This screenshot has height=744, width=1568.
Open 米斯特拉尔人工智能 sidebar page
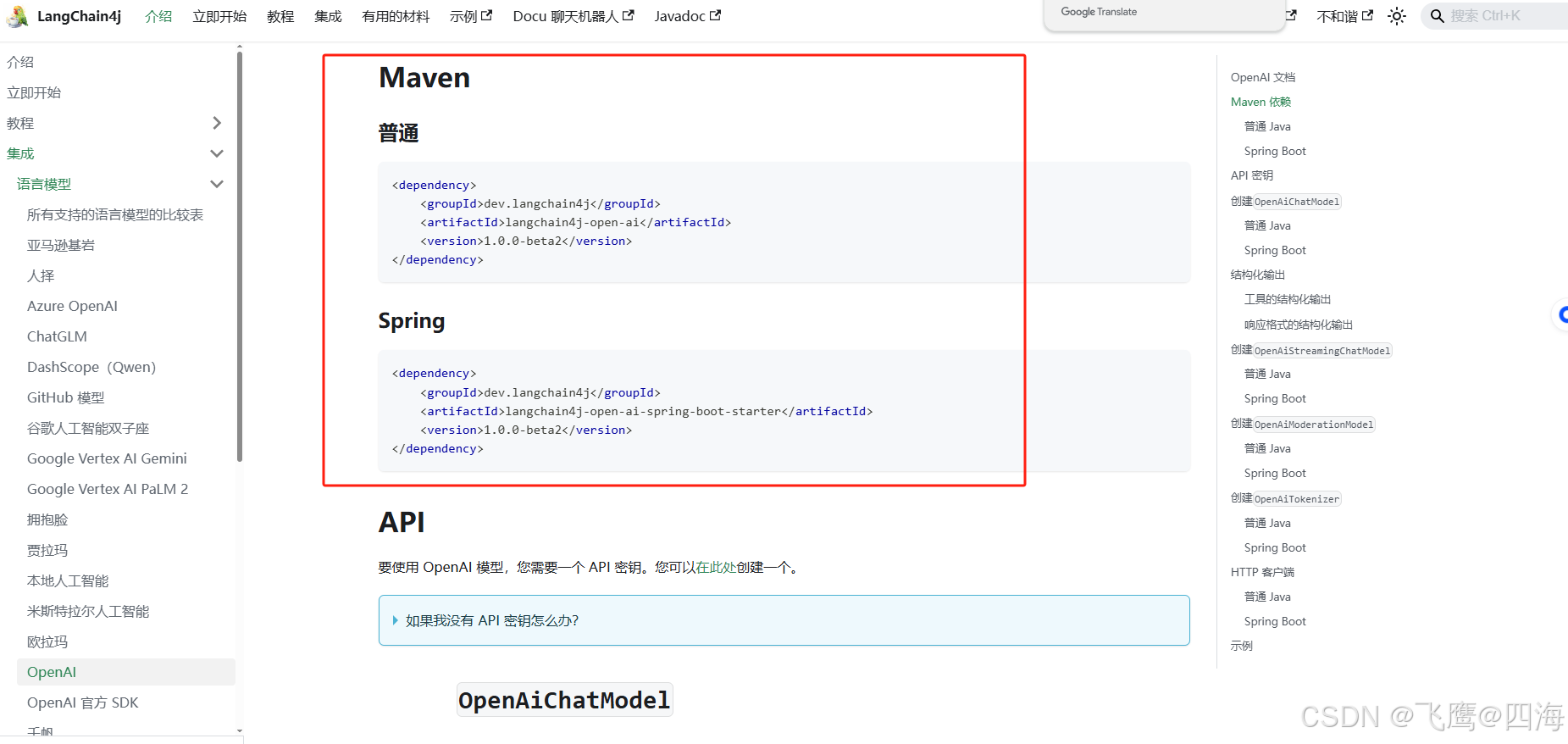[88, 611]
